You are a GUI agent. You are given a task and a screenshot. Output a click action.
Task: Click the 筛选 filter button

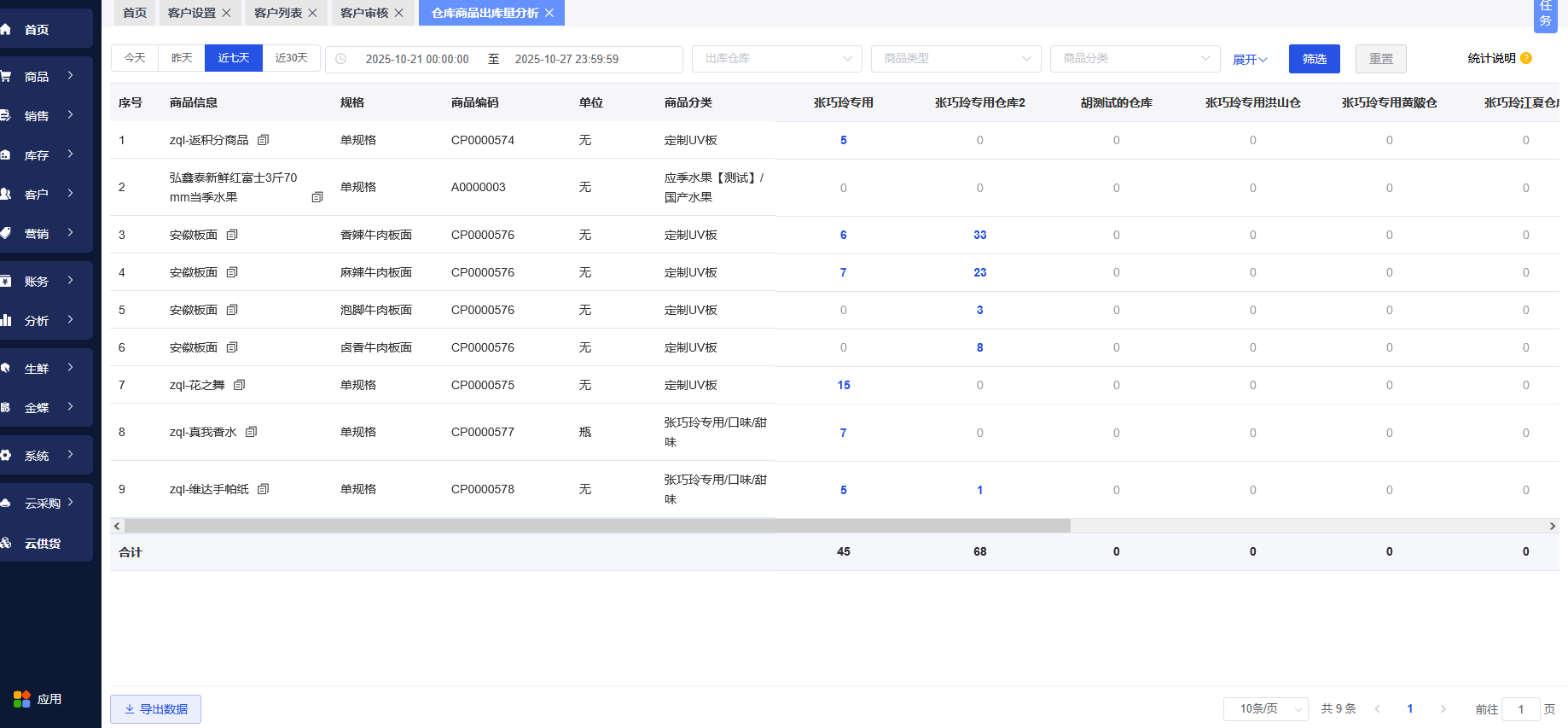pyautogui.click(x=1315, y=59)
